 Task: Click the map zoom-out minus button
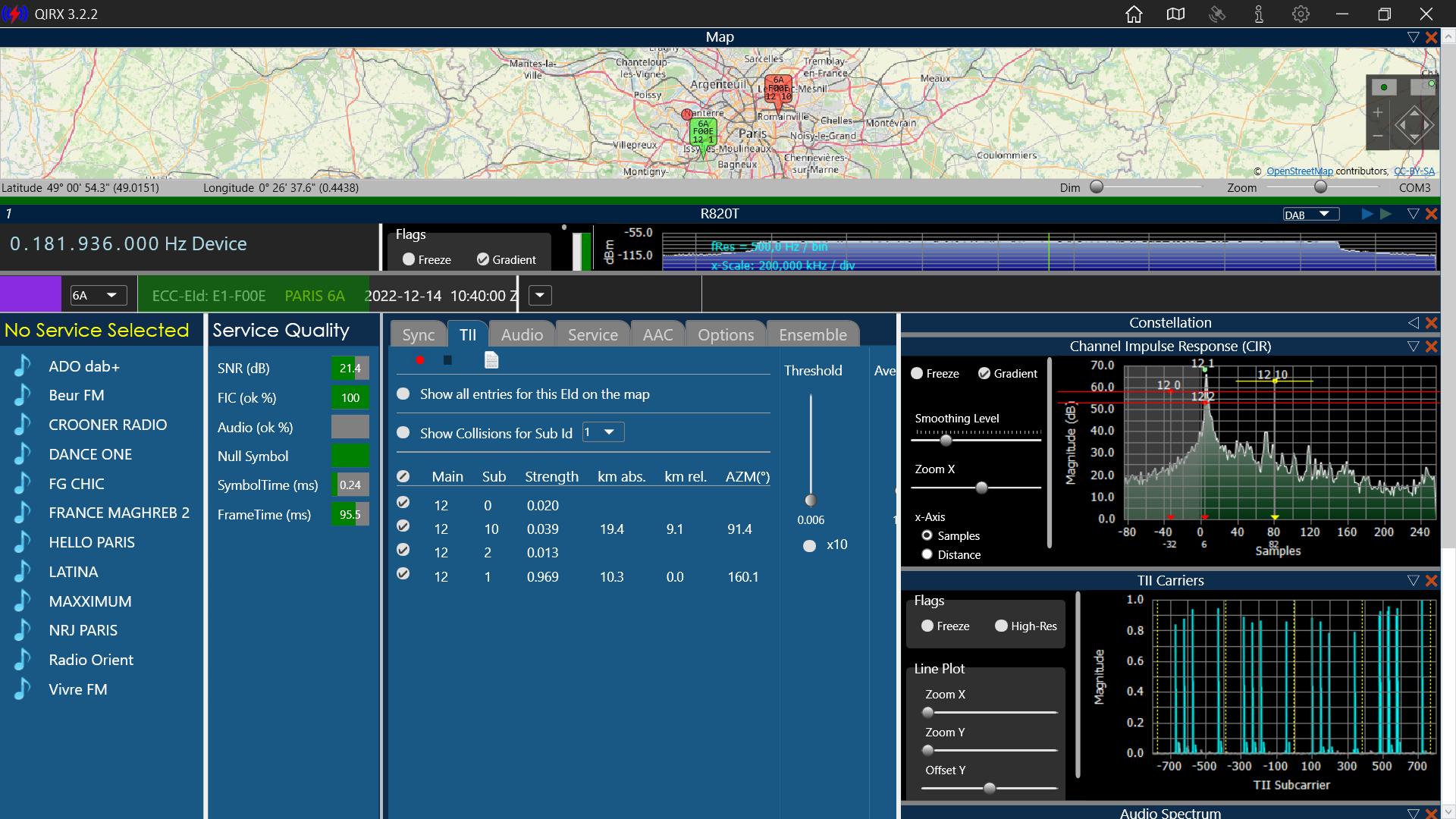pos(1378,136)
